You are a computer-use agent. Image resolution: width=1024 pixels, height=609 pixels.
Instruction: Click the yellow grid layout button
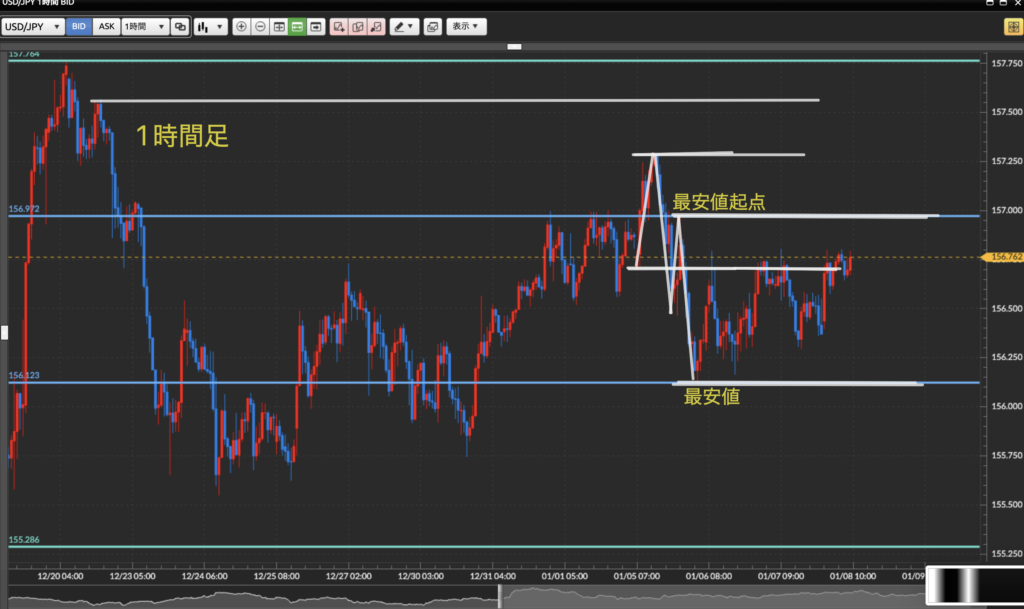coord(1012,27)
